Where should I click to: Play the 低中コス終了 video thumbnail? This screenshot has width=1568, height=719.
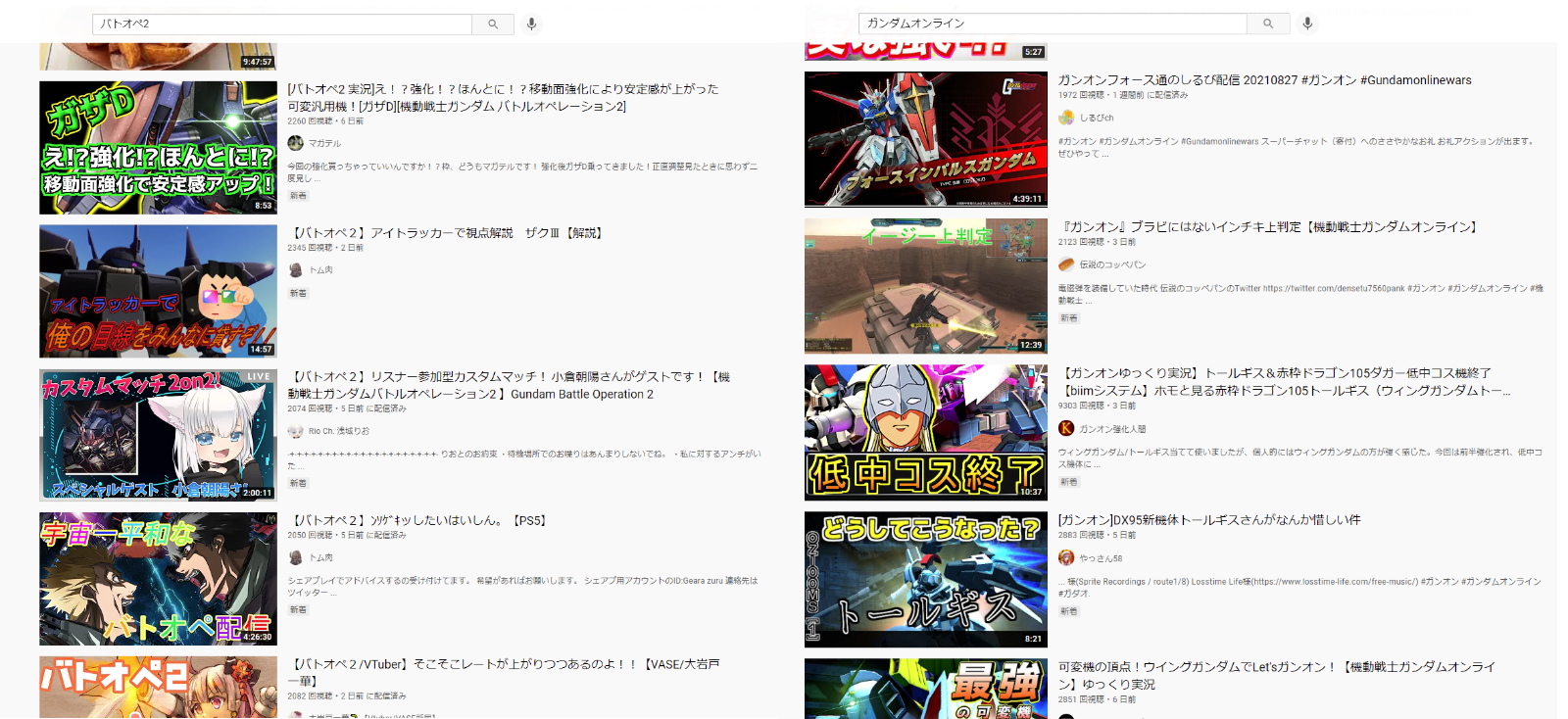coord(925,432)
